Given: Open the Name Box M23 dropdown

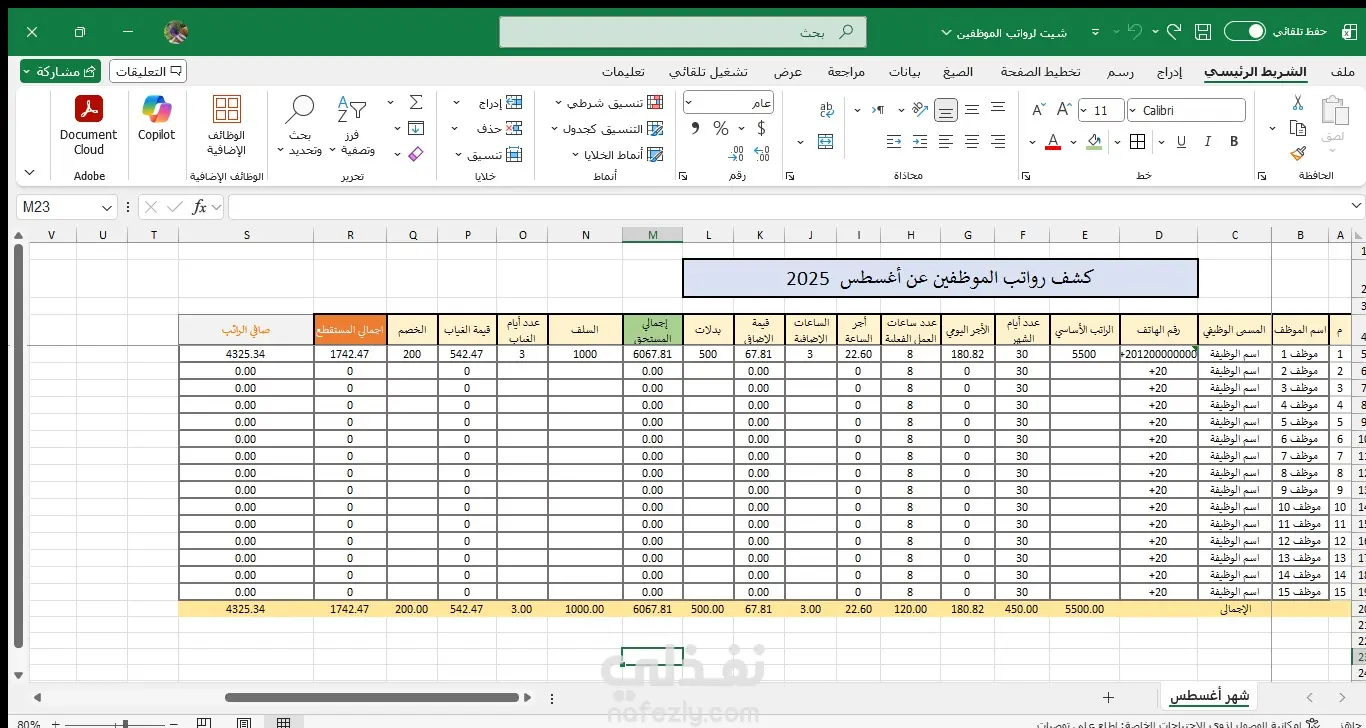Looking at the screenshot, I should pyautogui.click(x=107, y=207).
